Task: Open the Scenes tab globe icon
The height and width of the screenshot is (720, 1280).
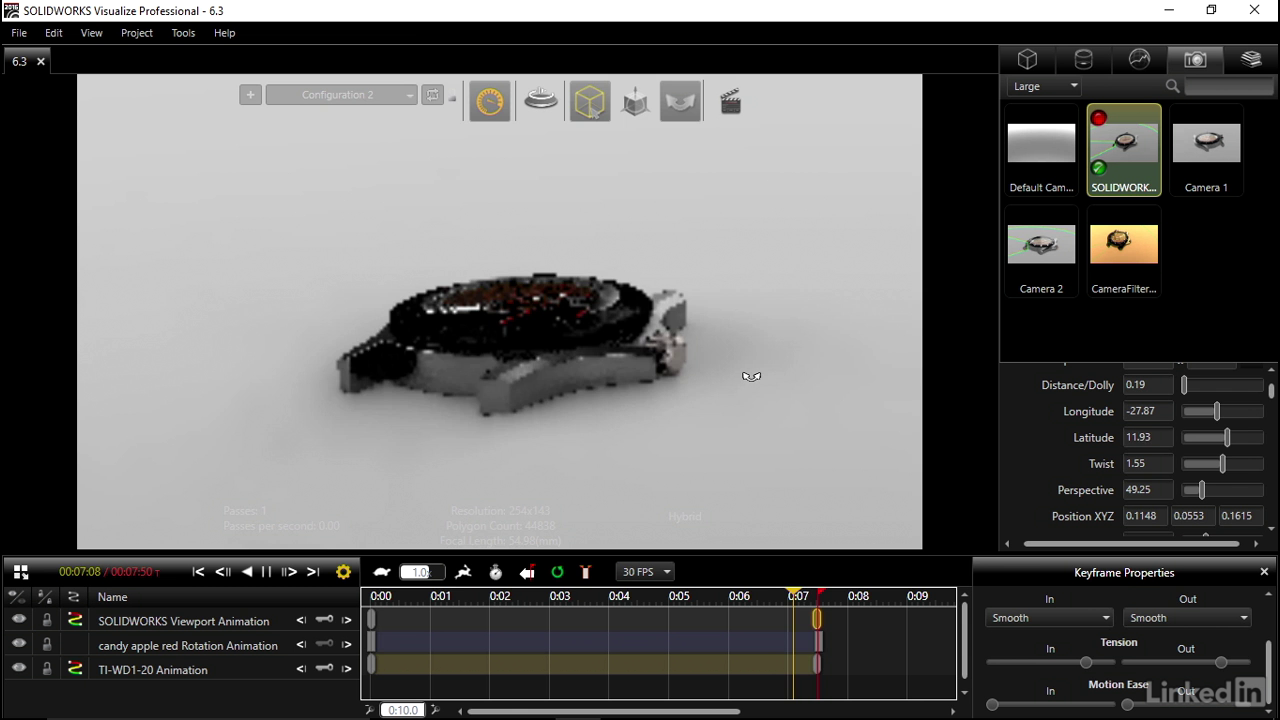Action: [1139, 59]
